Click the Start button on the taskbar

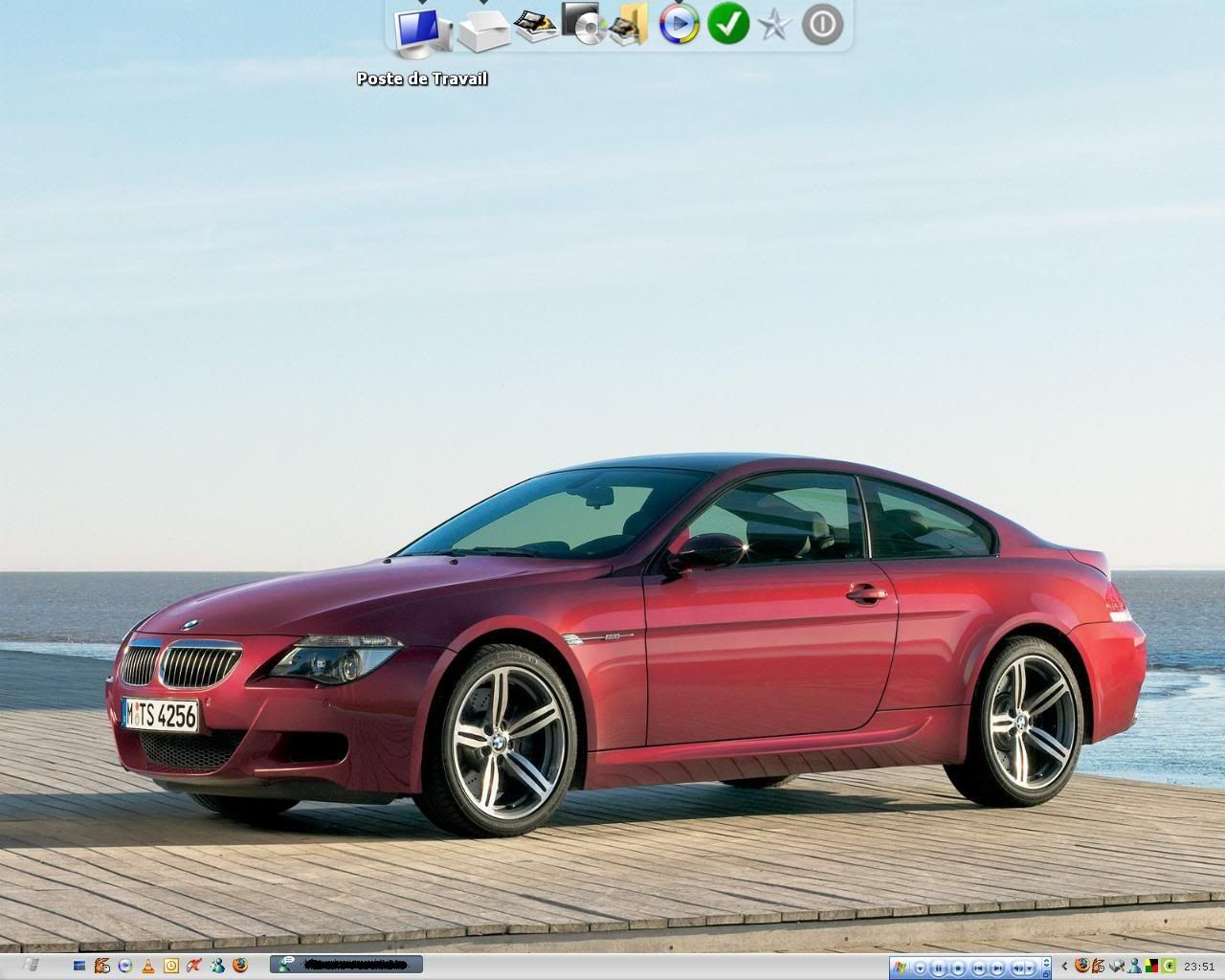[x=31, y=966]
